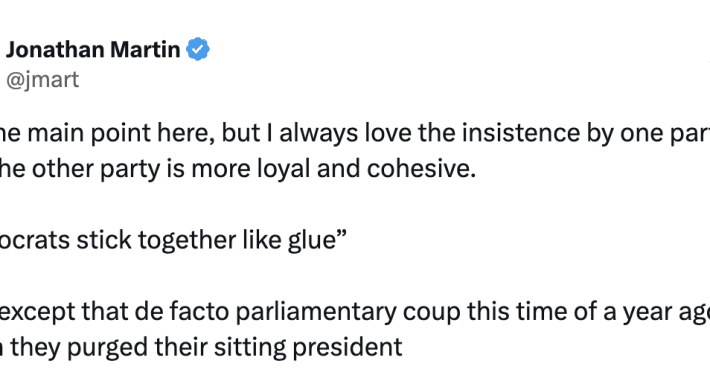
Task: Open the @jmart handle link
Action: [43, 80]
